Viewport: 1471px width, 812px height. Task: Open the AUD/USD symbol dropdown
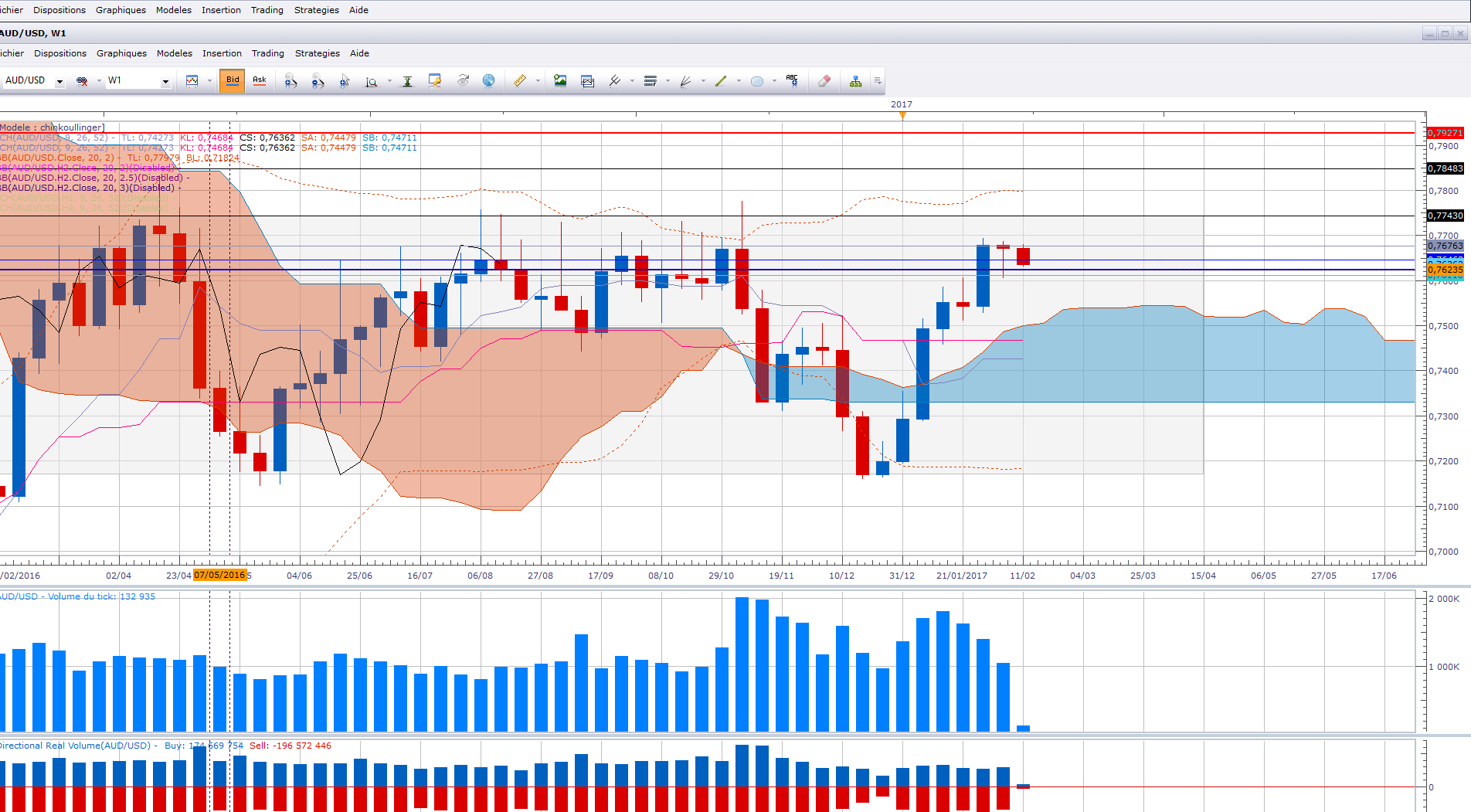(33, 80)
